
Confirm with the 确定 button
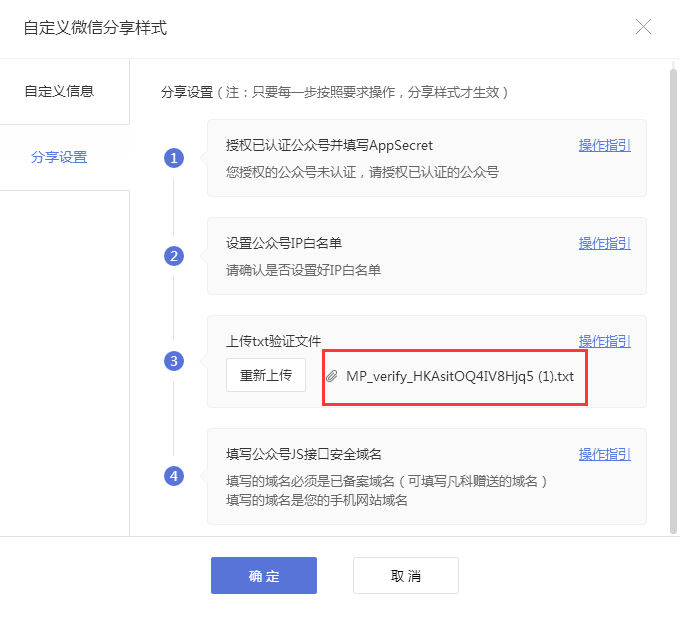[264, 576]
